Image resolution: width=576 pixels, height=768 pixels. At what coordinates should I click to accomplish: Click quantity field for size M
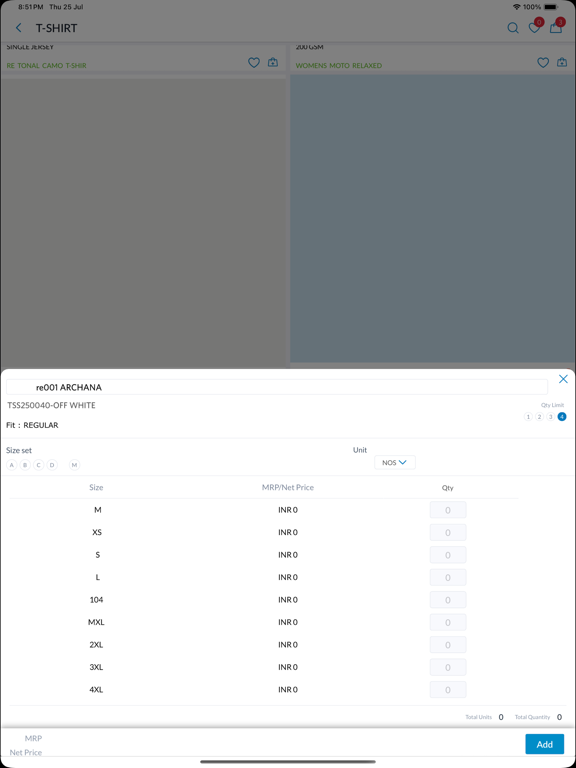pos(448,510)
